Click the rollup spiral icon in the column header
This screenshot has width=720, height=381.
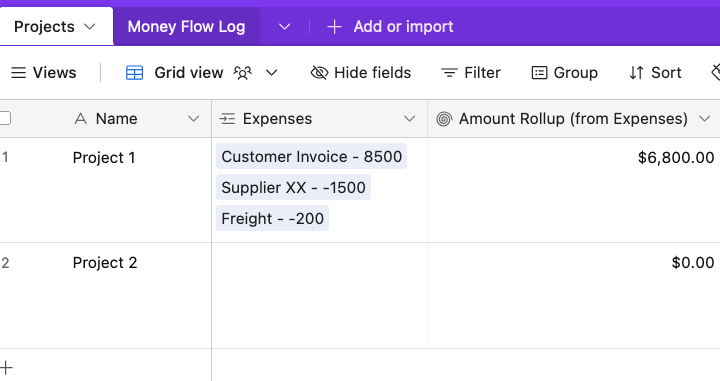444,119
